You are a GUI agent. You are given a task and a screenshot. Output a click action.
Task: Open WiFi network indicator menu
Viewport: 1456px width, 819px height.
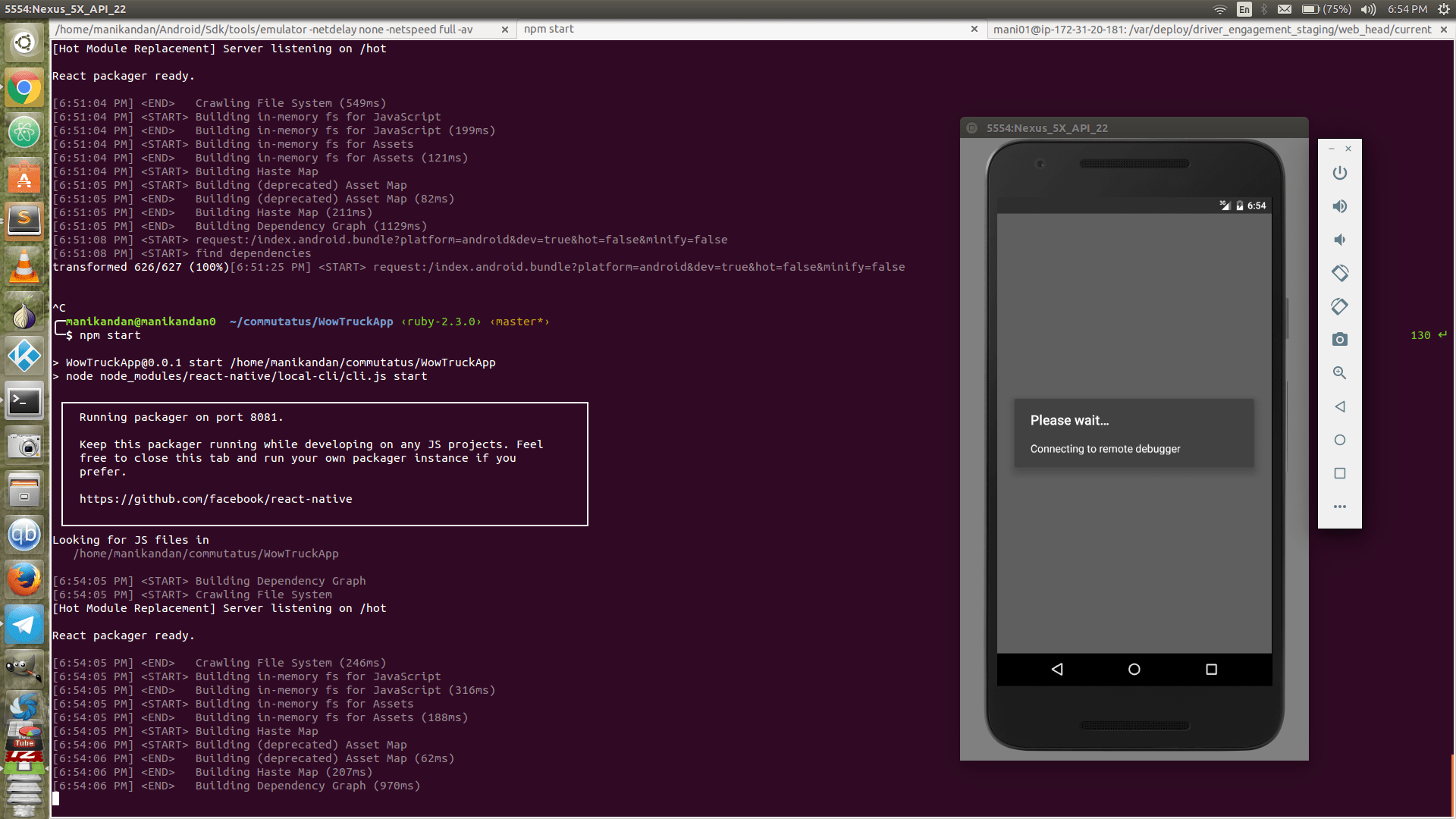pos(1220,9)
